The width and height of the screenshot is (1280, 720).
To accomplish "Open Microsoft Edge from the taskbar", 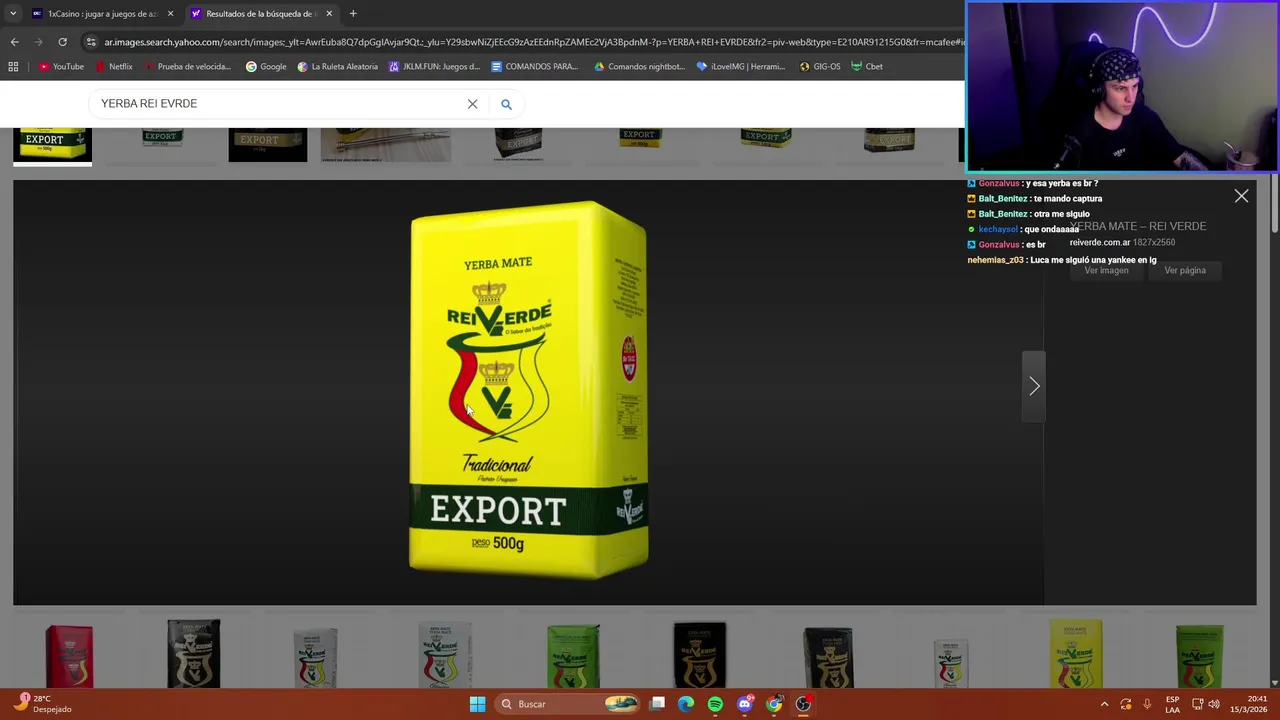I will [x=686, y=704].
